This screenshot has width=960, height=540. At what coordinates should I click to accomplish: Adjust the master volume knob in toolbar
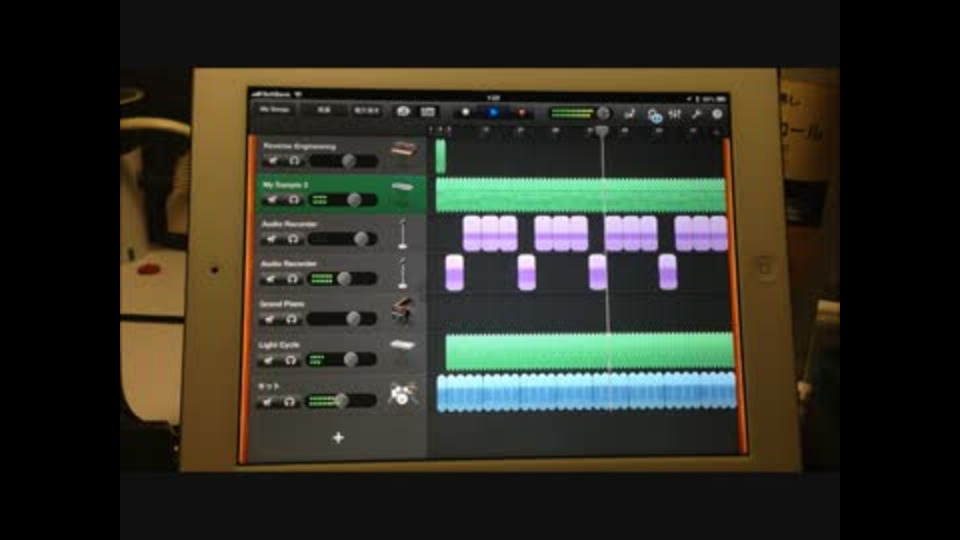tap(604, 113)
